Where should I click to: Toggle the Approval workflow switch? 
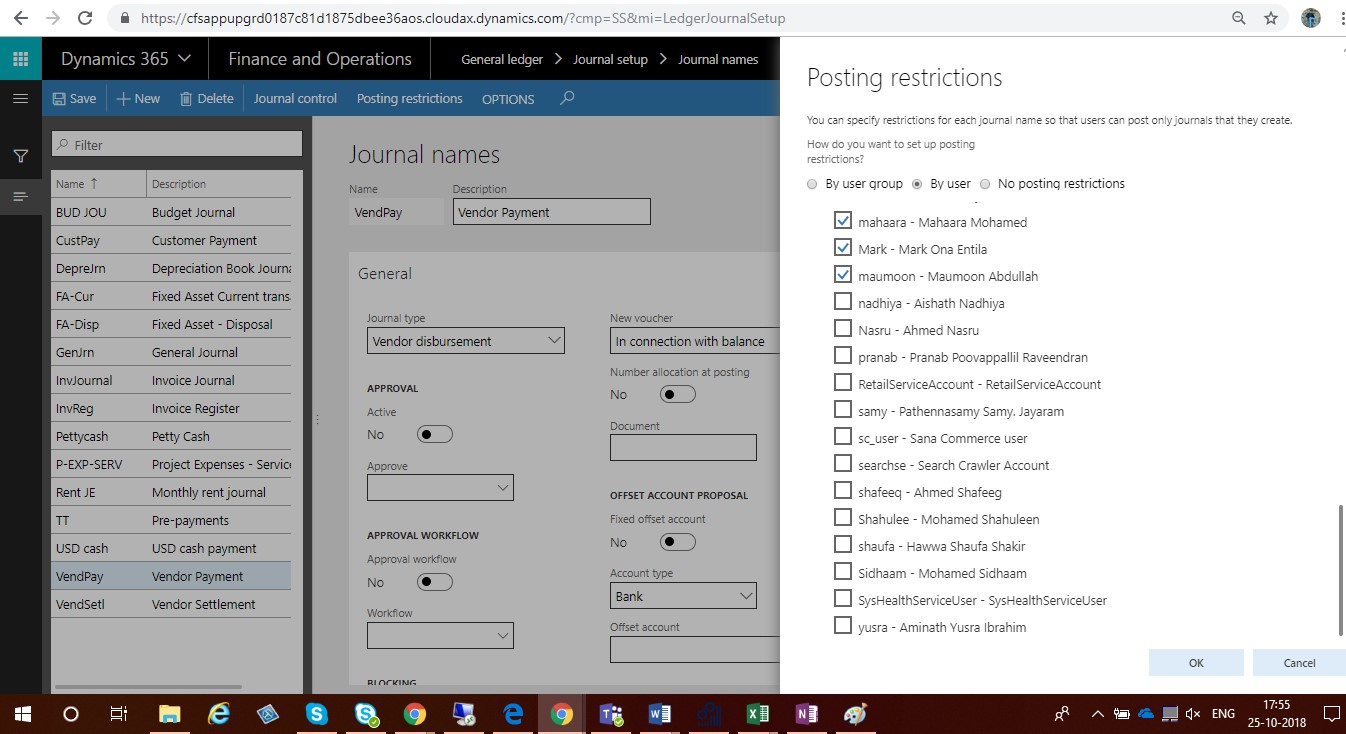click(x=435, y=581)
